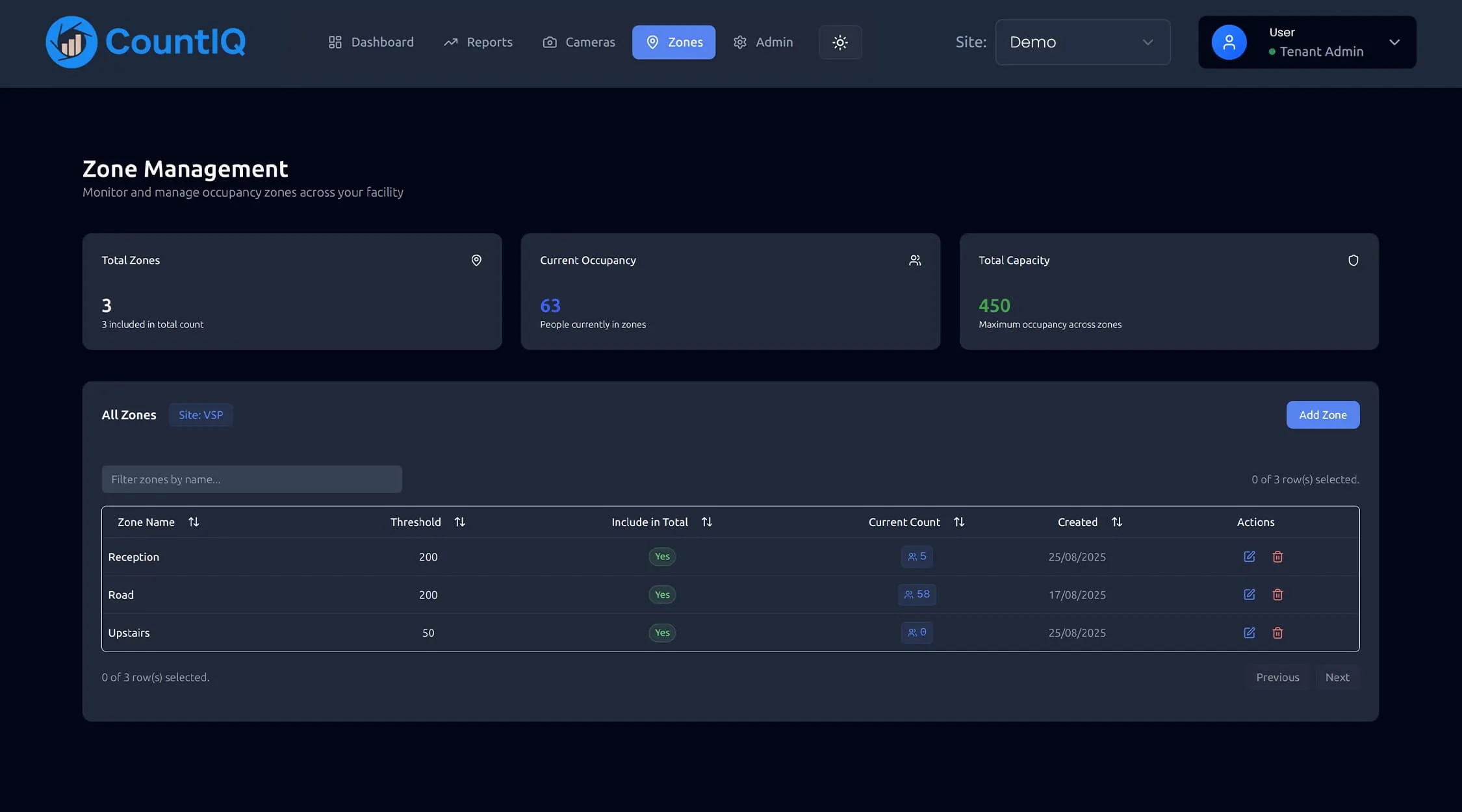Click the delete icon for the Road zone
This screenshot has width=1462, height=812.
(x=1277, y=594)
